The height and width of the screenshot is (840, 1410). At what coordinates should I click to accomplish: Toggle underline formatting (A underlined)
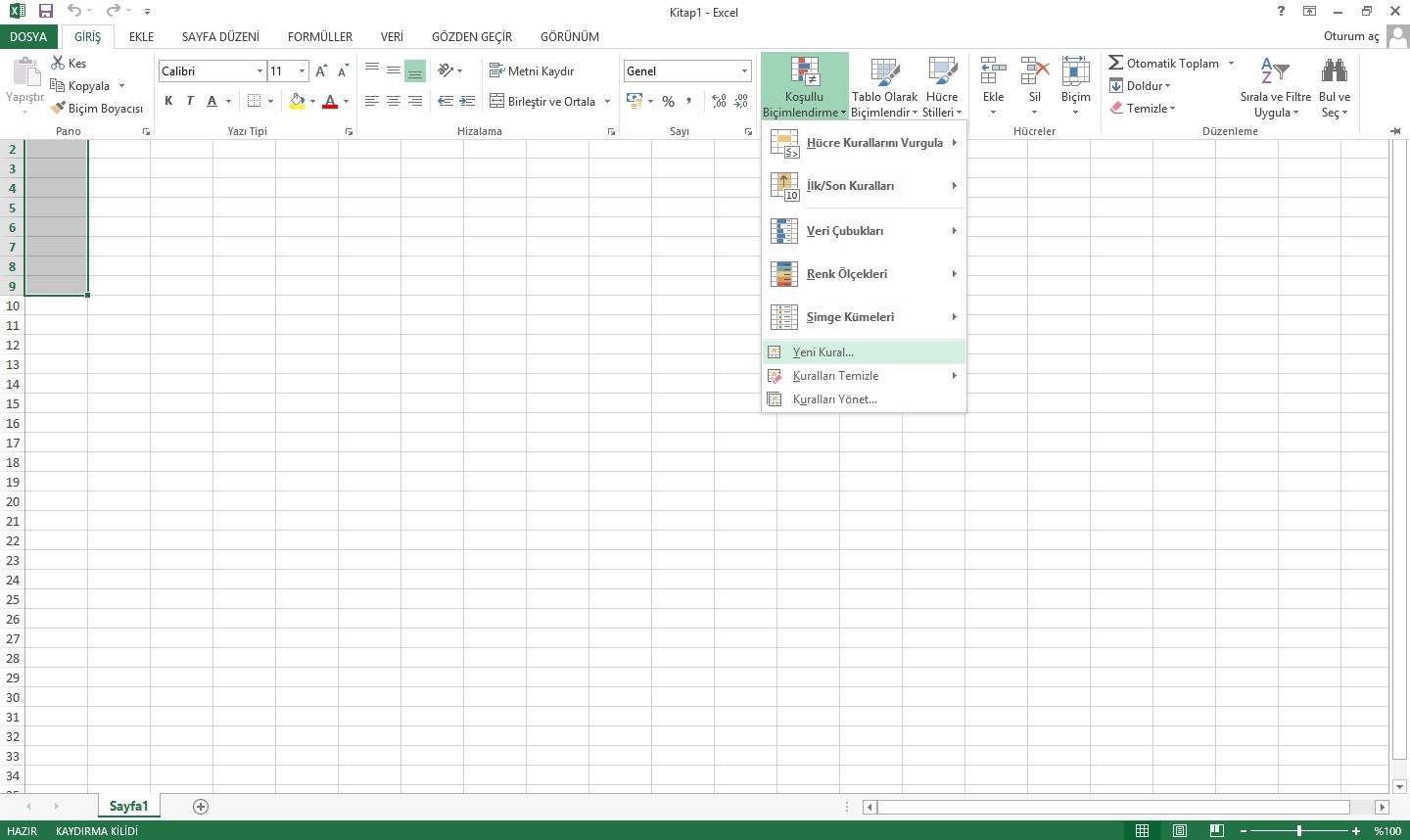pos(211,101)
